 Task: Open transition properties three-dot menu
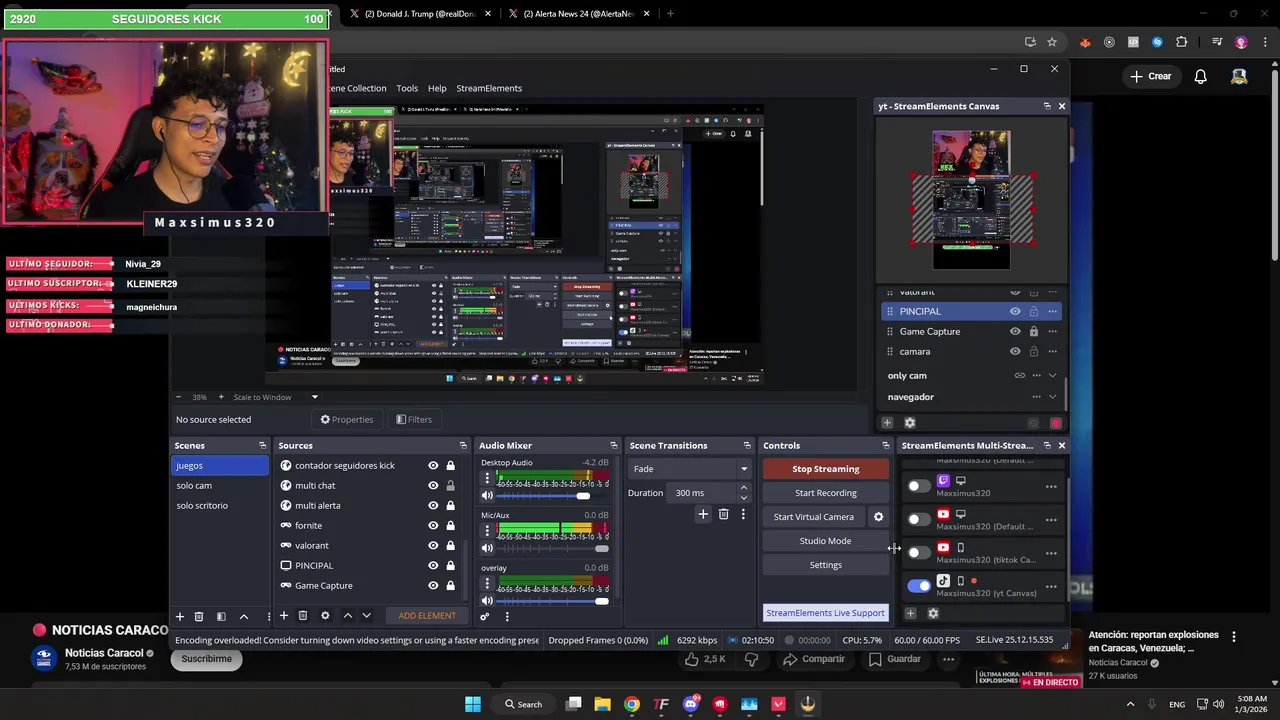pyautogui.click(x=743, y=514)
